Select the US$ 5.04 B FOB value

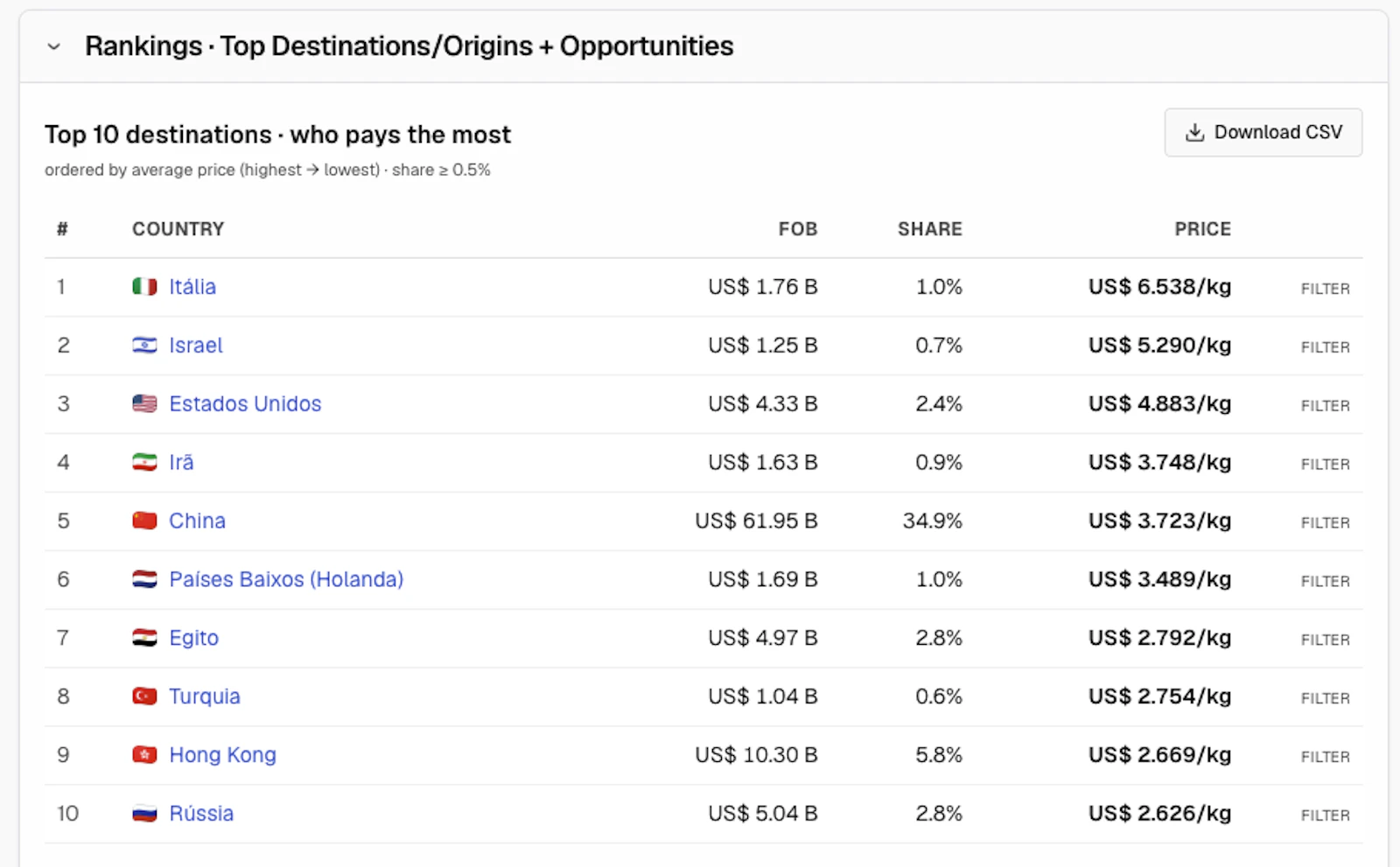(763, 814)
